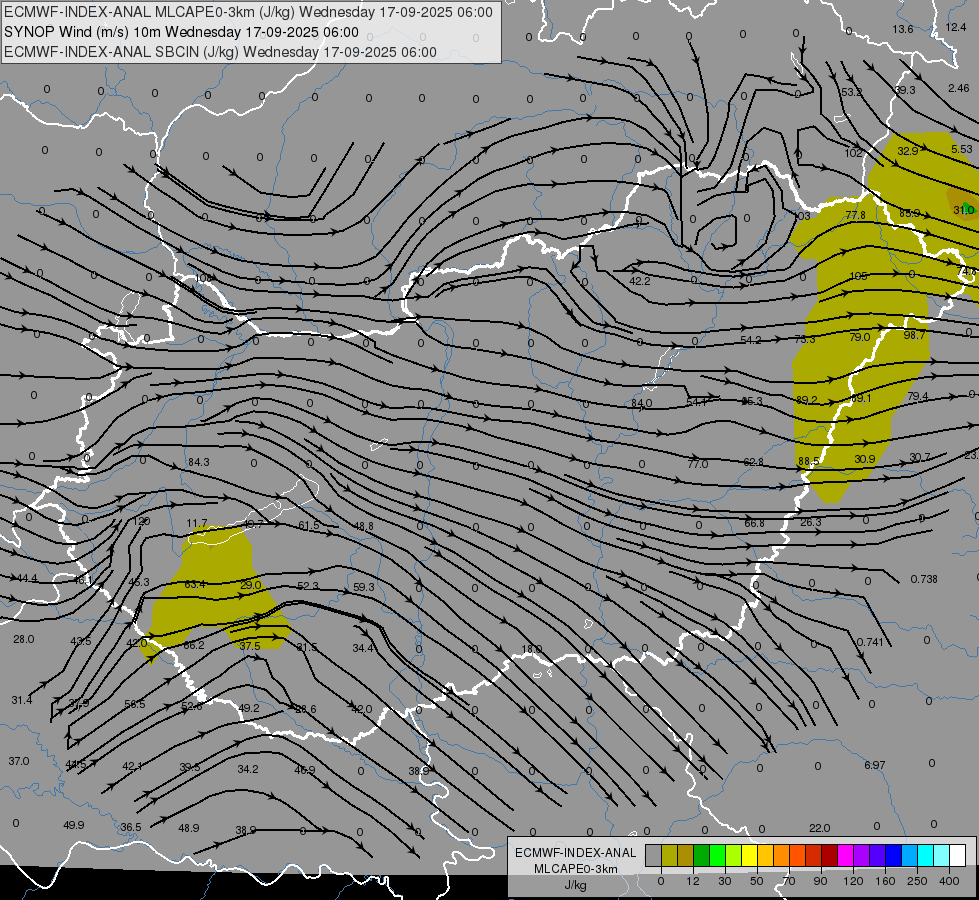Click the legend tick label 50
Screen dimensions: 979x900
(757, 881)
